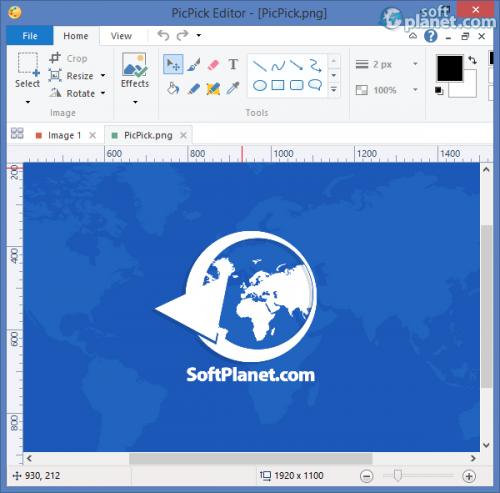Screen dimensions: 500x493
Task: Go to the next shapes gallery row
Action: [334, 75]
